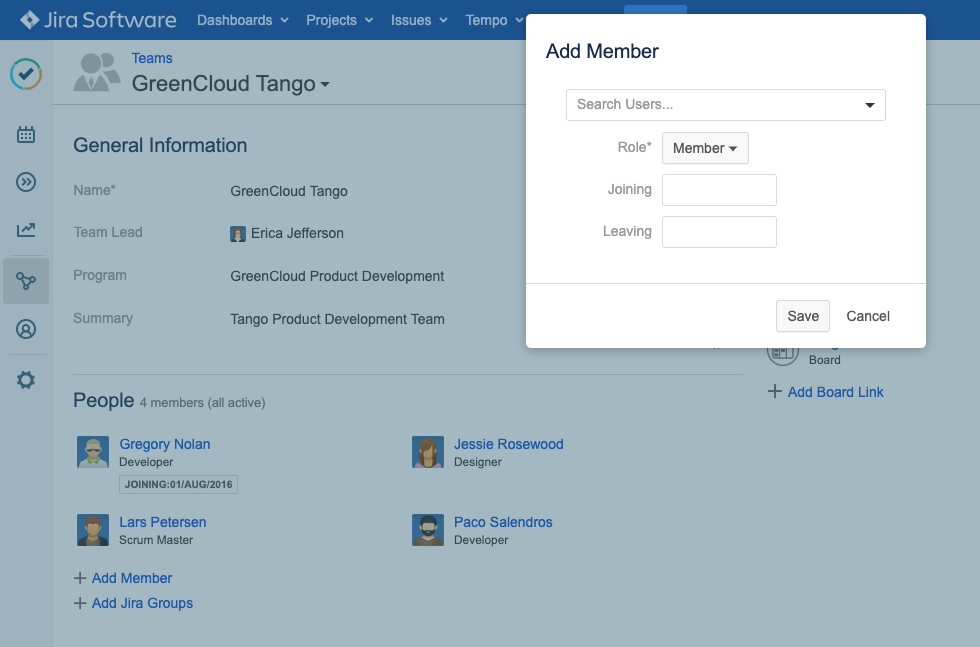Open the calendar icon in left sidebar
The height and width of the screenshot is (647, 980).
pyautogui.click(x=26, y=135)
